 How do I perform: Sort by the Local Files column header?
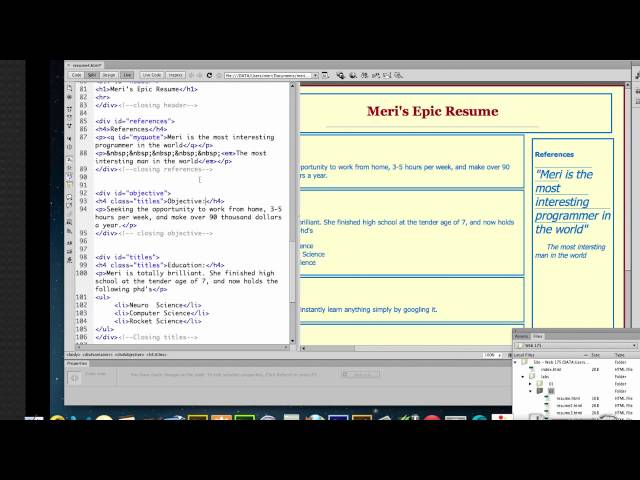524,355
